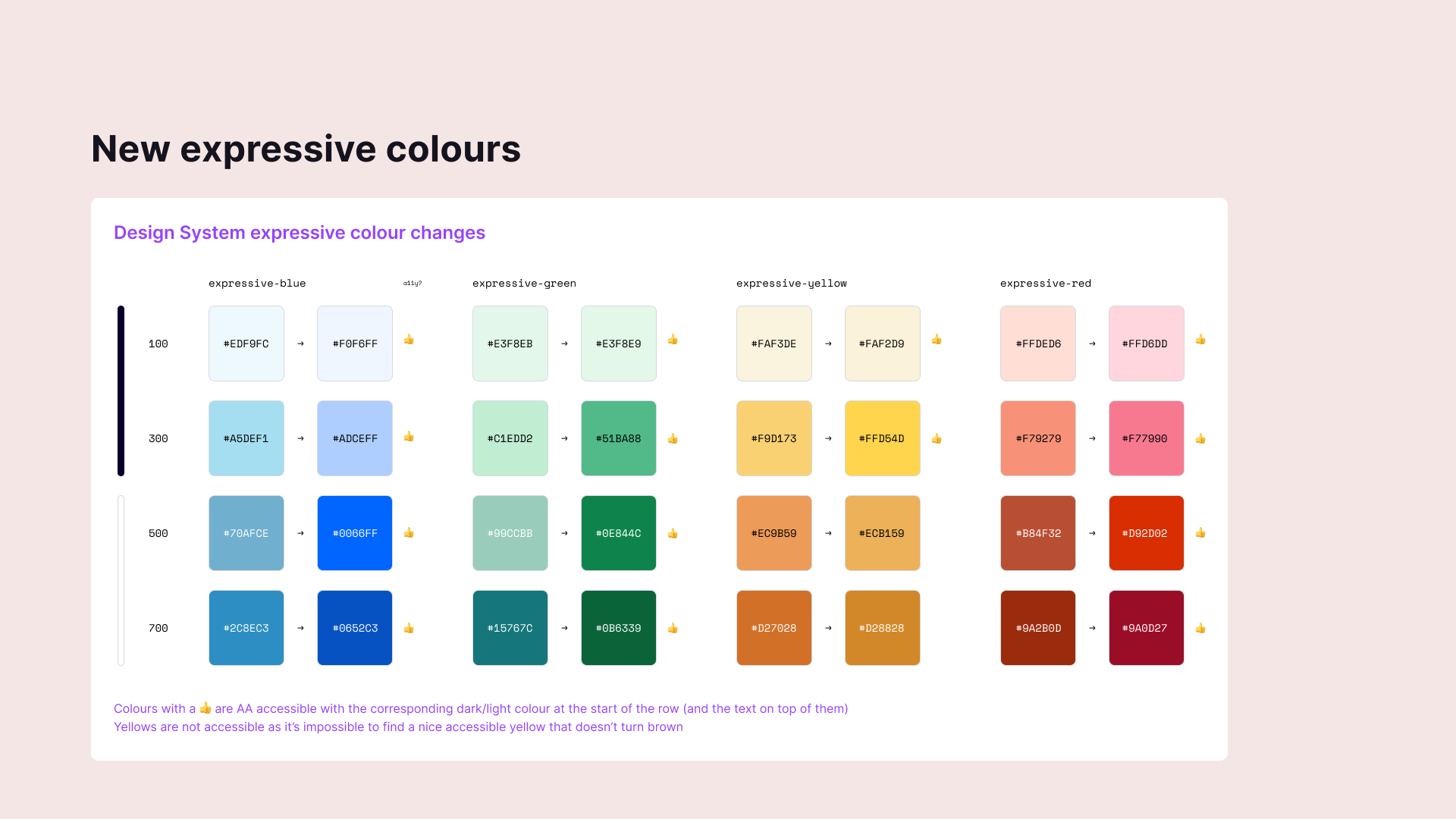Click the thumbs-up icon beside swatch #F0F6FF
Viewport: 1456px width, 819px height.
click(x=409, y=340)
